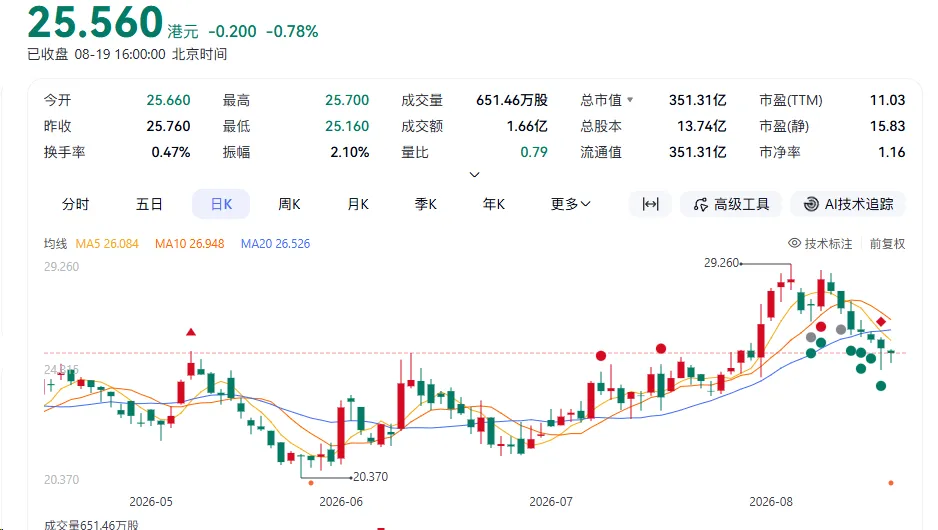Open the 总市值 dropdown arrow
This screenshot has height=530, width=938.
pos(630,100)
